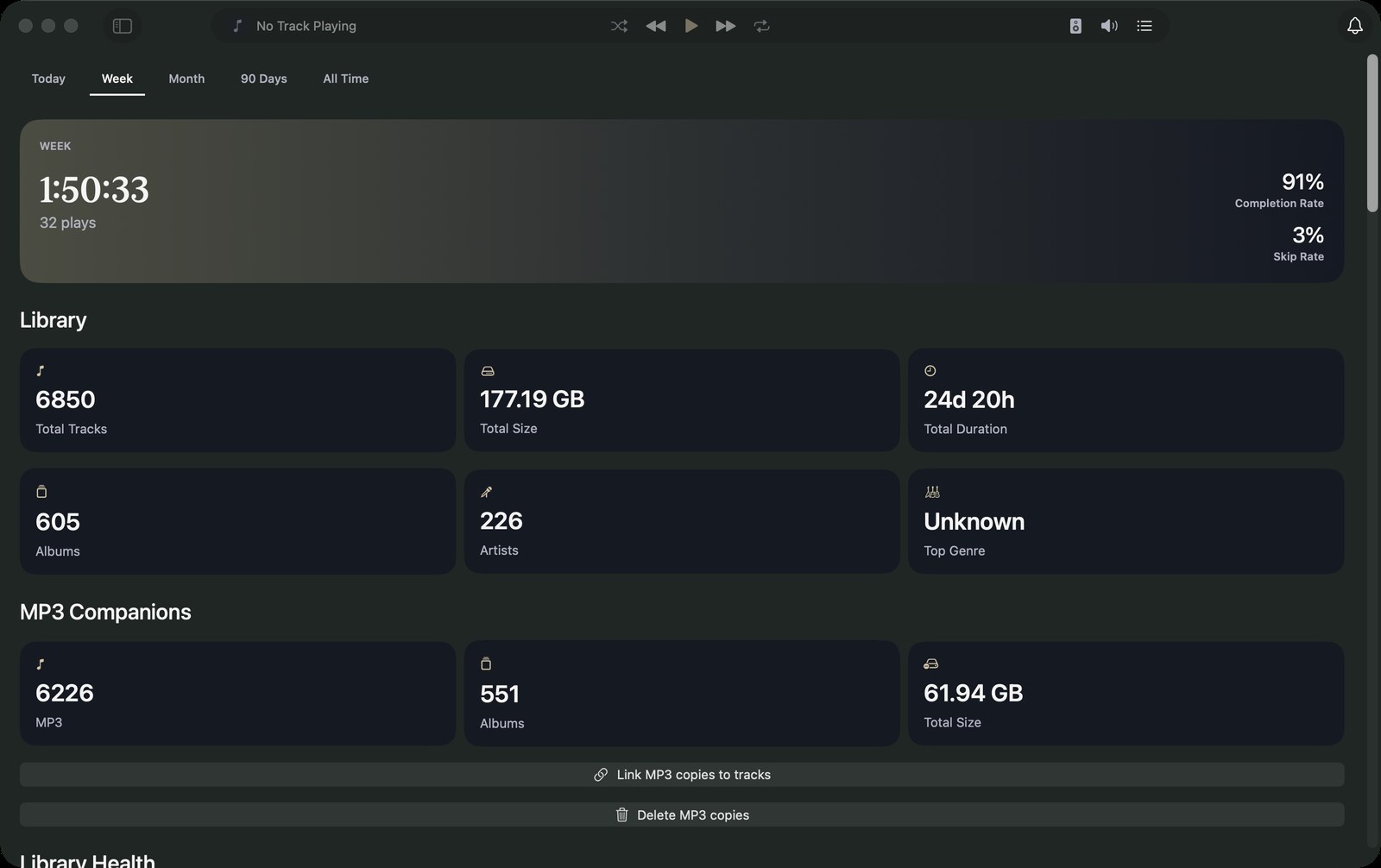Toggle the sidebar panel
Viewport: 1381px width, 868px height.
123,26
